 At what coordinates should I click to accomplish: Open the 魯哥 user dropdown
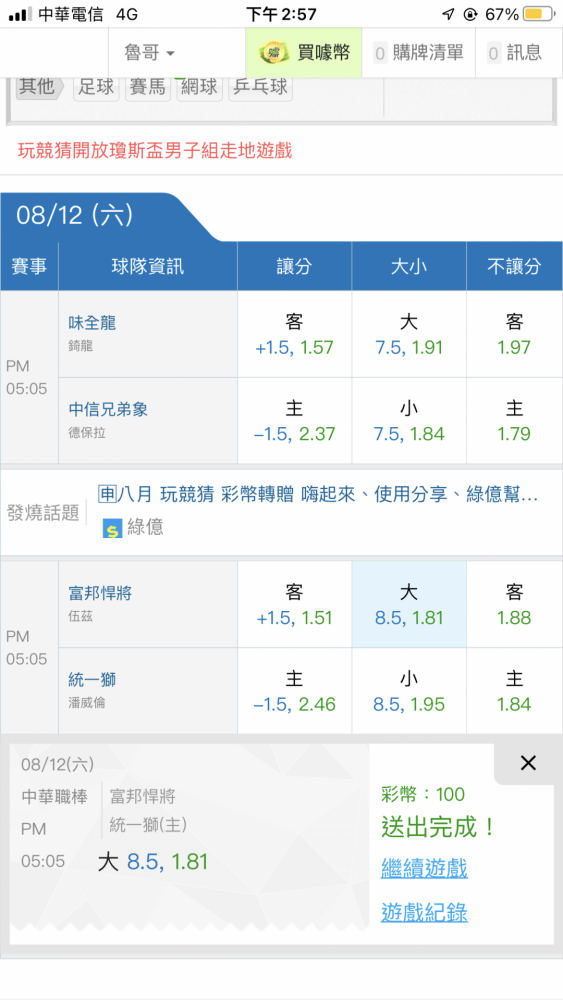click(150, 52)
